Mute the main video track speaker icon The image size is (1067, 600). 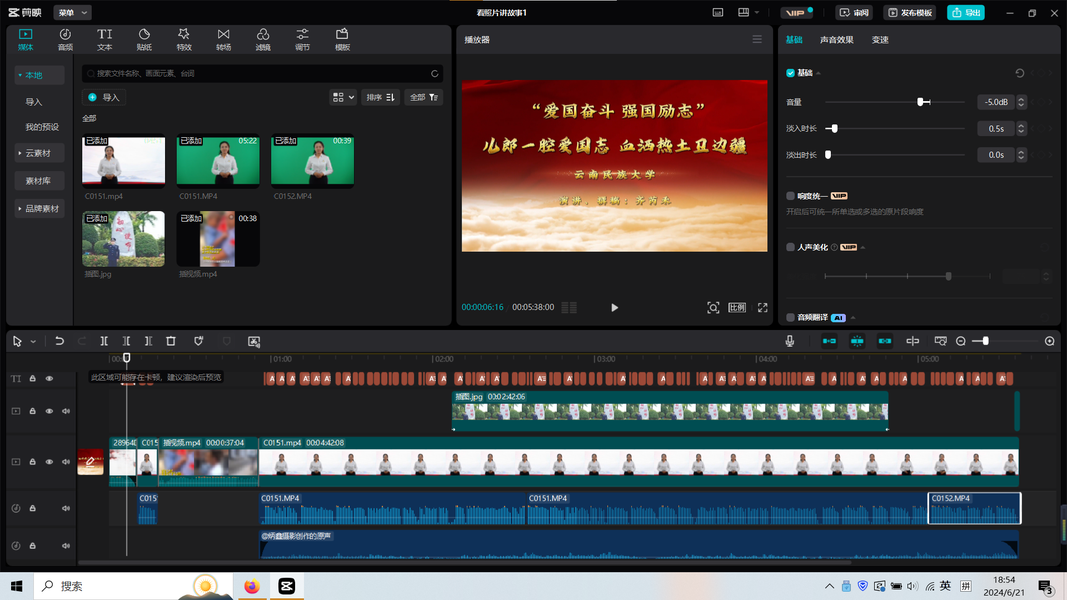[x=66, y=462]
